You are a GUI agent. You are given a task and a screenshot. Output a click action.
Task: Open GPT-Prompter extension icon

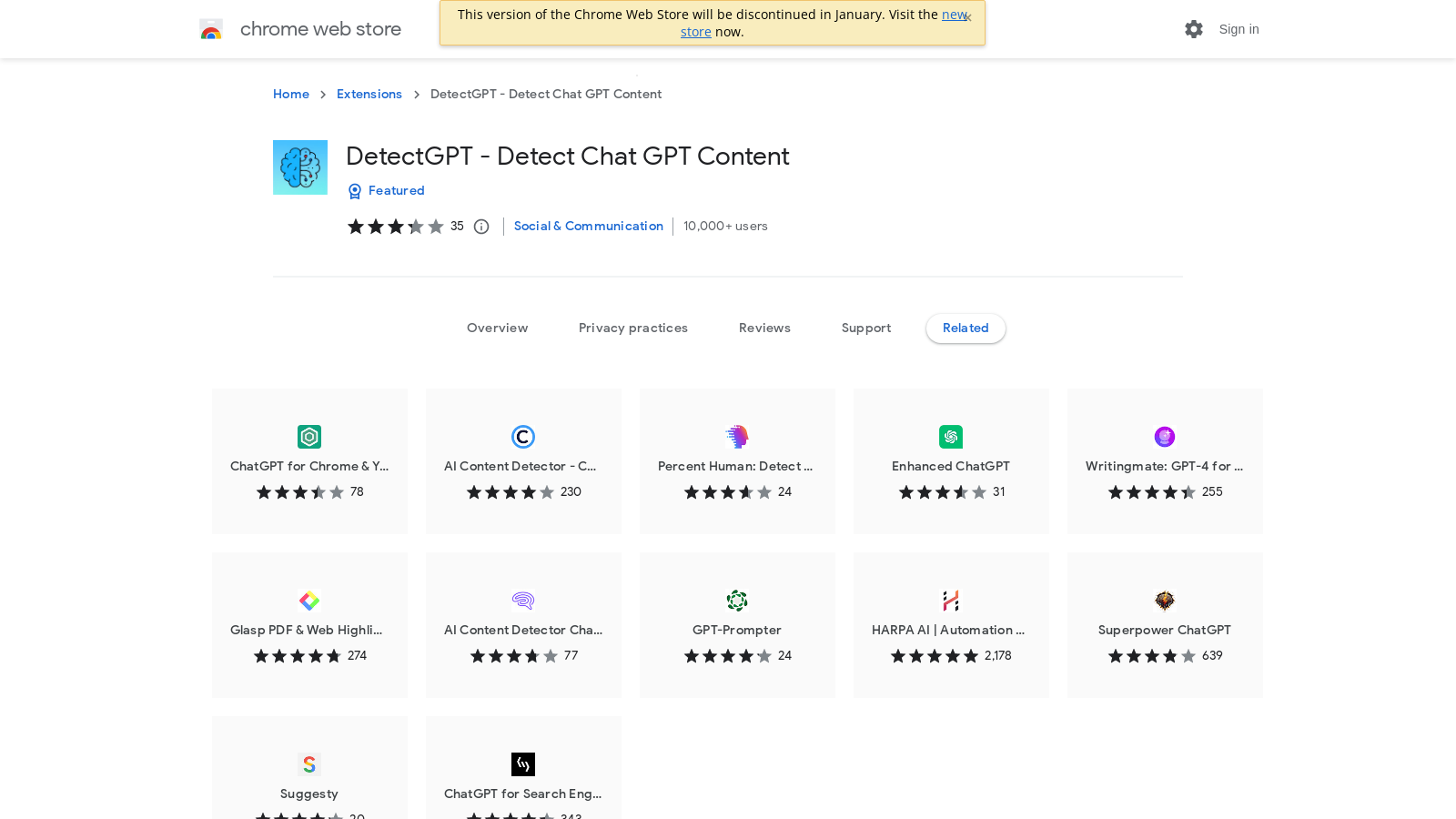737,601
